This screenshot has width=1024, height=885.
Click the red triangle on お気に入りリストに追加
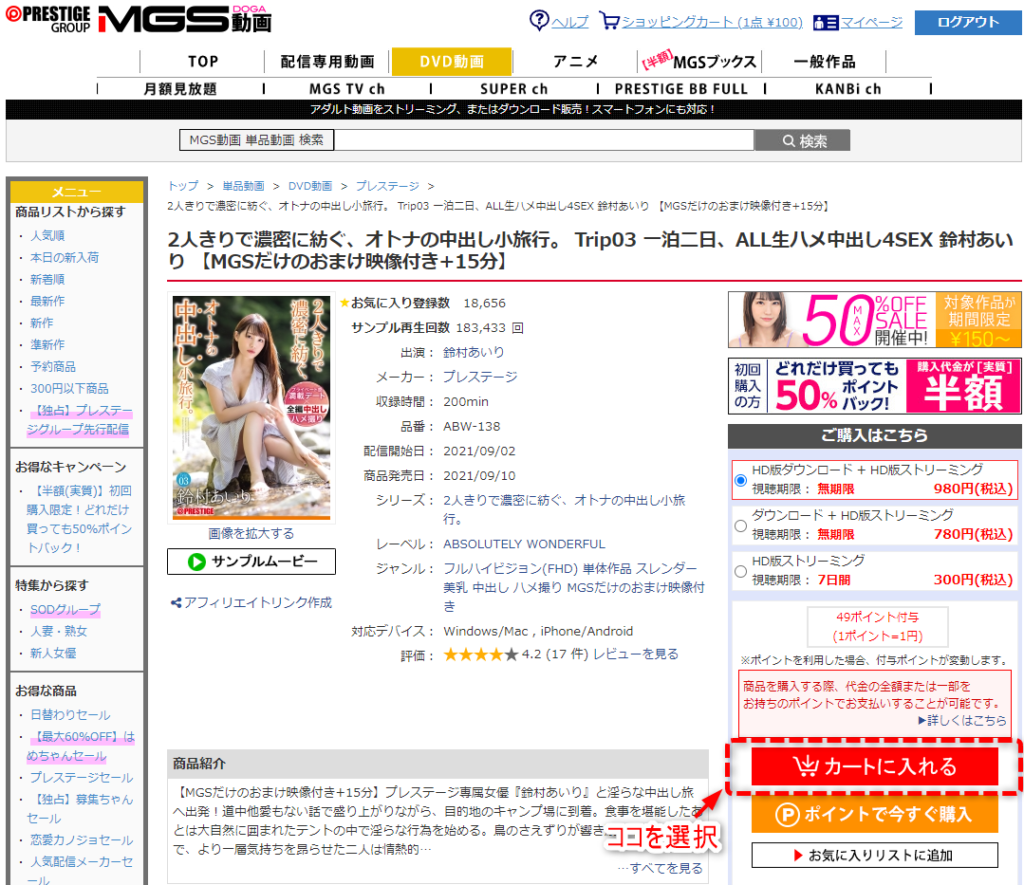pyautogui.click(x=797, y=856)
